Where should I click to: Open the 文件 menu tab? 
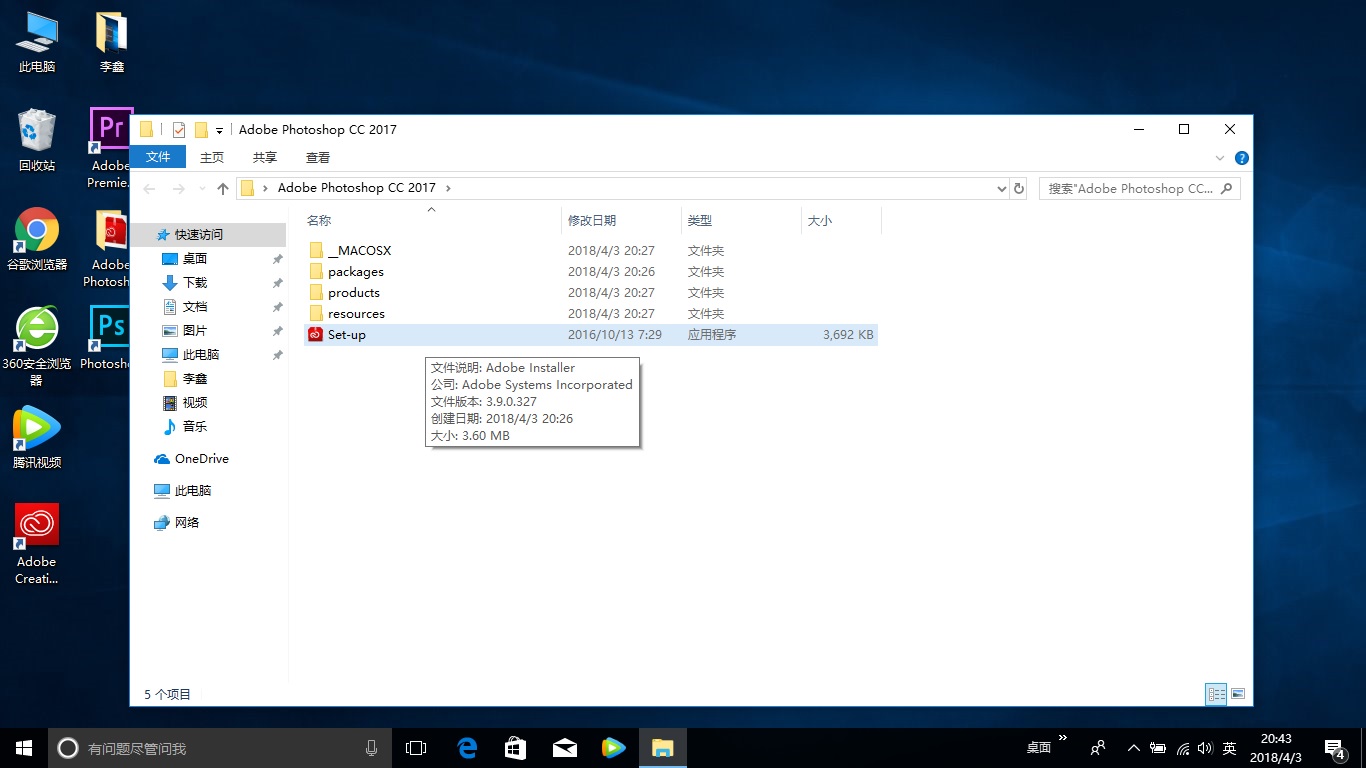point(158,157)
